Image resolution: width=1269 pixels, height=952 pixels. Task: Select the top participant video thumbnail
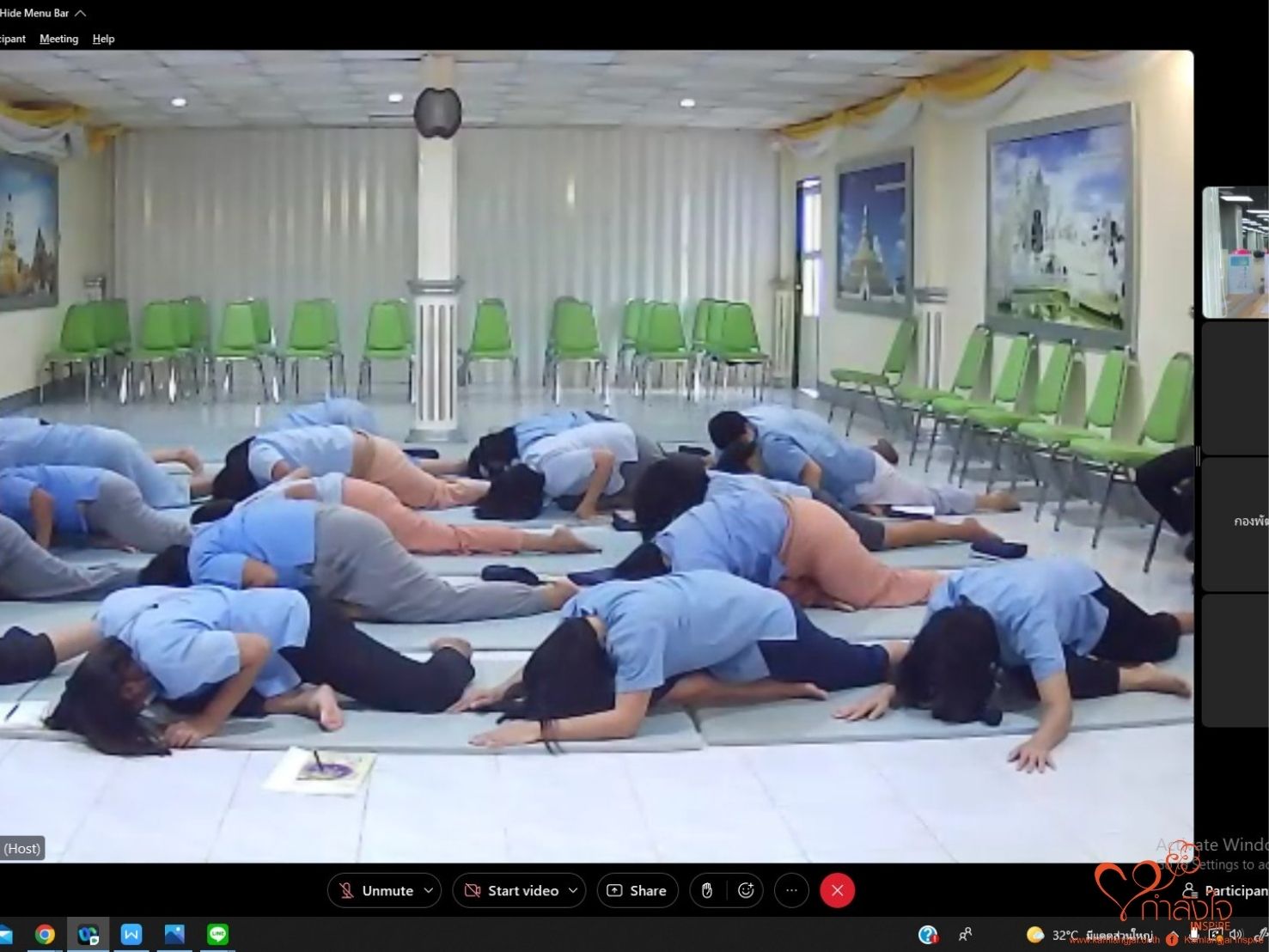[1235, 253]
